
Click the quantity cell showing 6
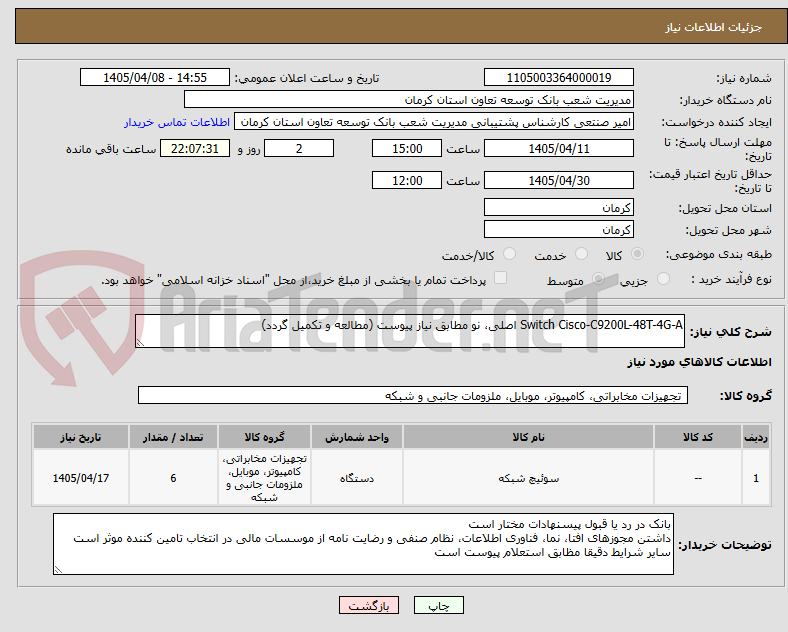[173, 478]
